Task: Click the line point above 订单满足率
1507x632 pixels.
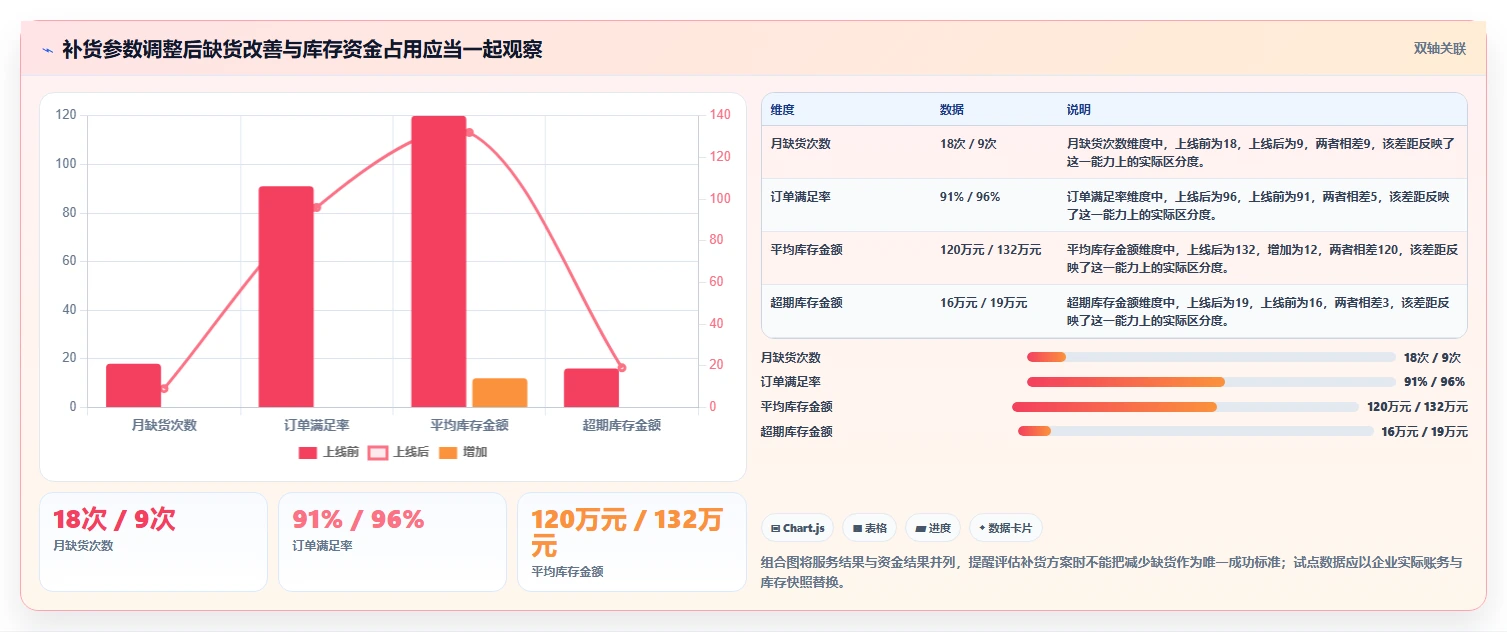Action: pos(316,207)
